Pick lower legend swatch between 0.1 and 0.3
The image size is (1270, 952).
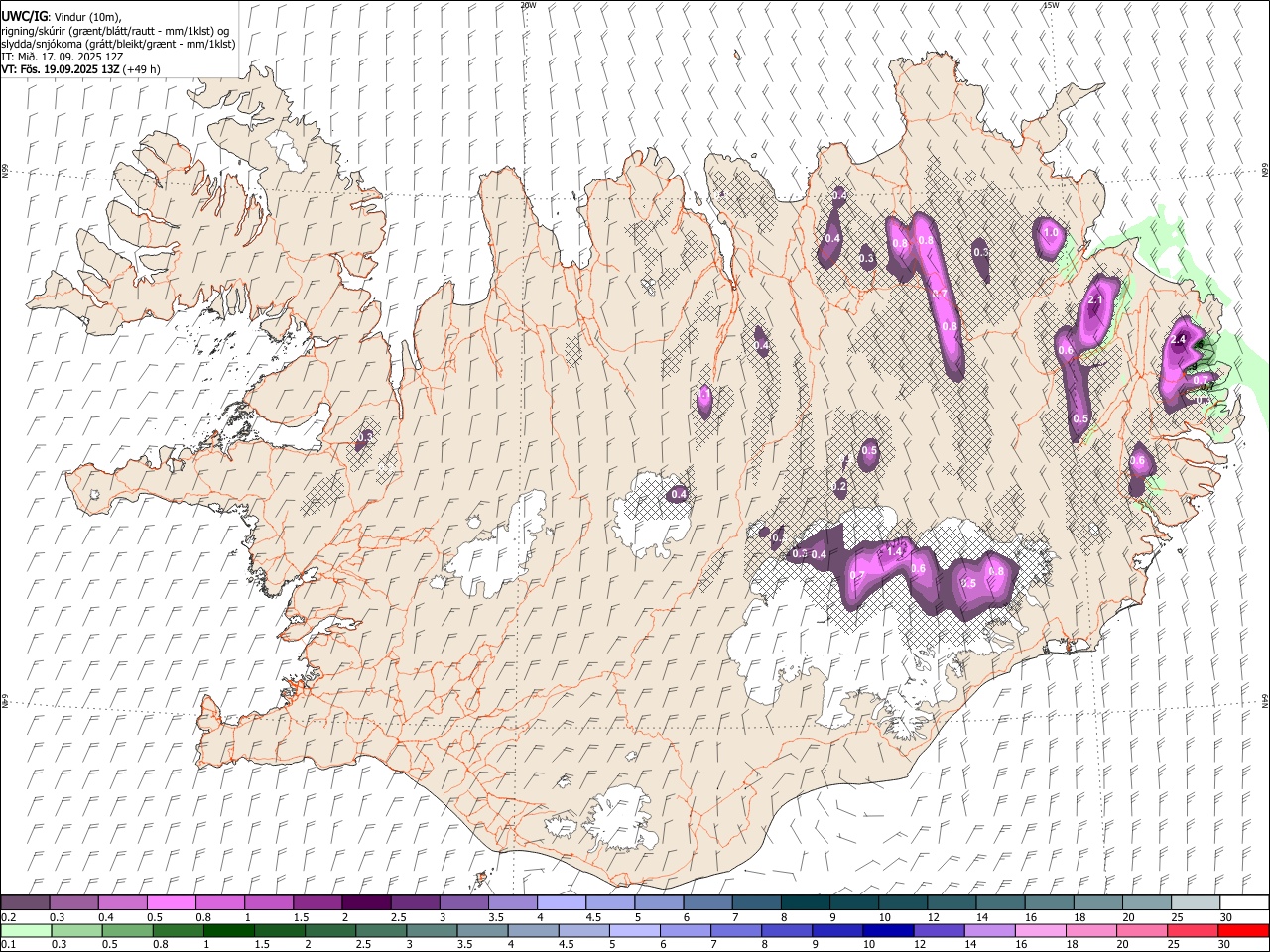pos(25,930)
